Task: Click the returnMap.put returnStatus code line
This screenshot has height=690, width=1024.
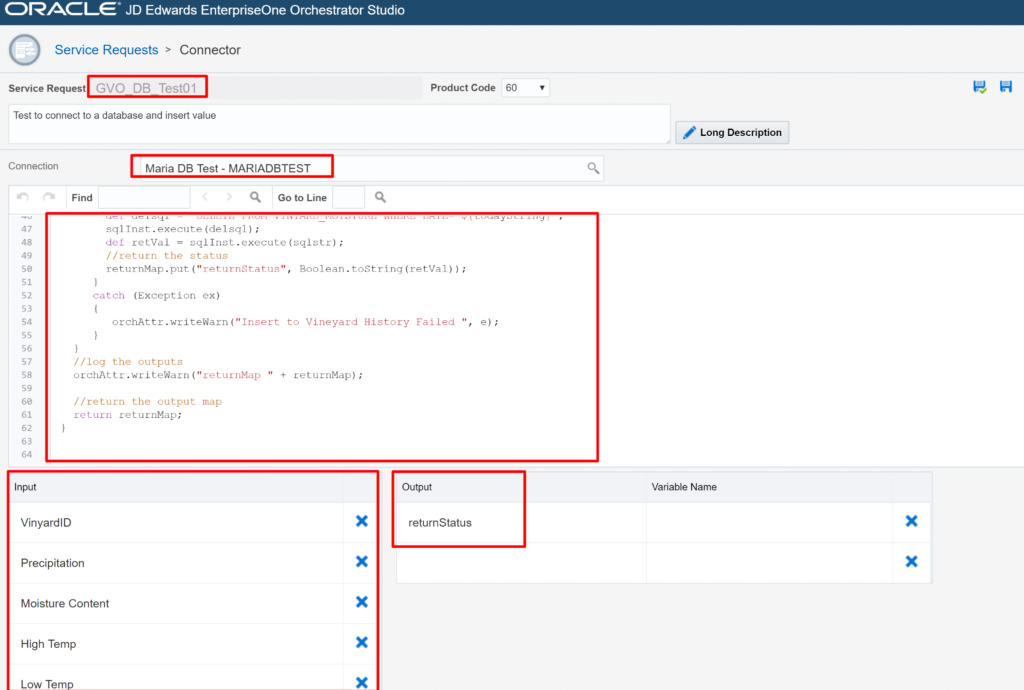Action: (x=286, y=268)
